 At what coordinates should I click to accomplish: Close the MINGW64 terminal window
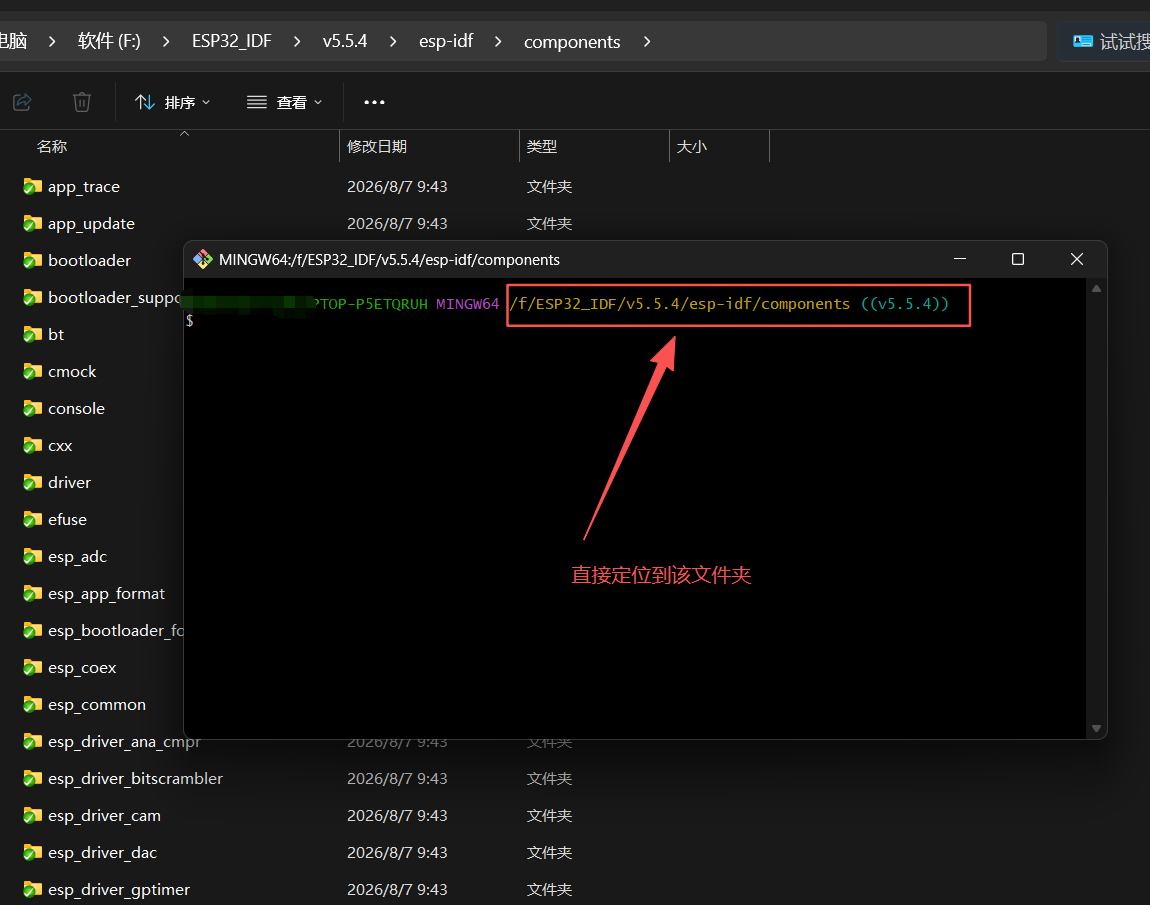[x=1077, y=259]
